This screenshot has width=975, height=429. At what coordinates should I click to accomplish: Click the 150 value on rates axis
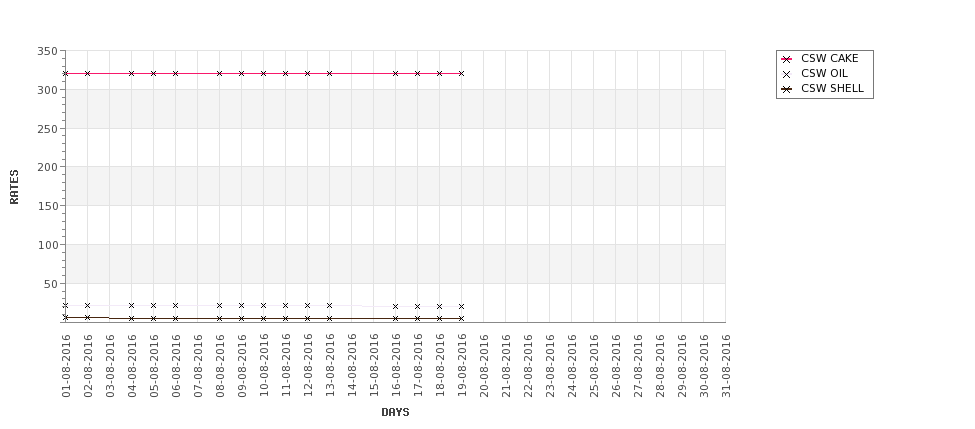coord(47,206)
